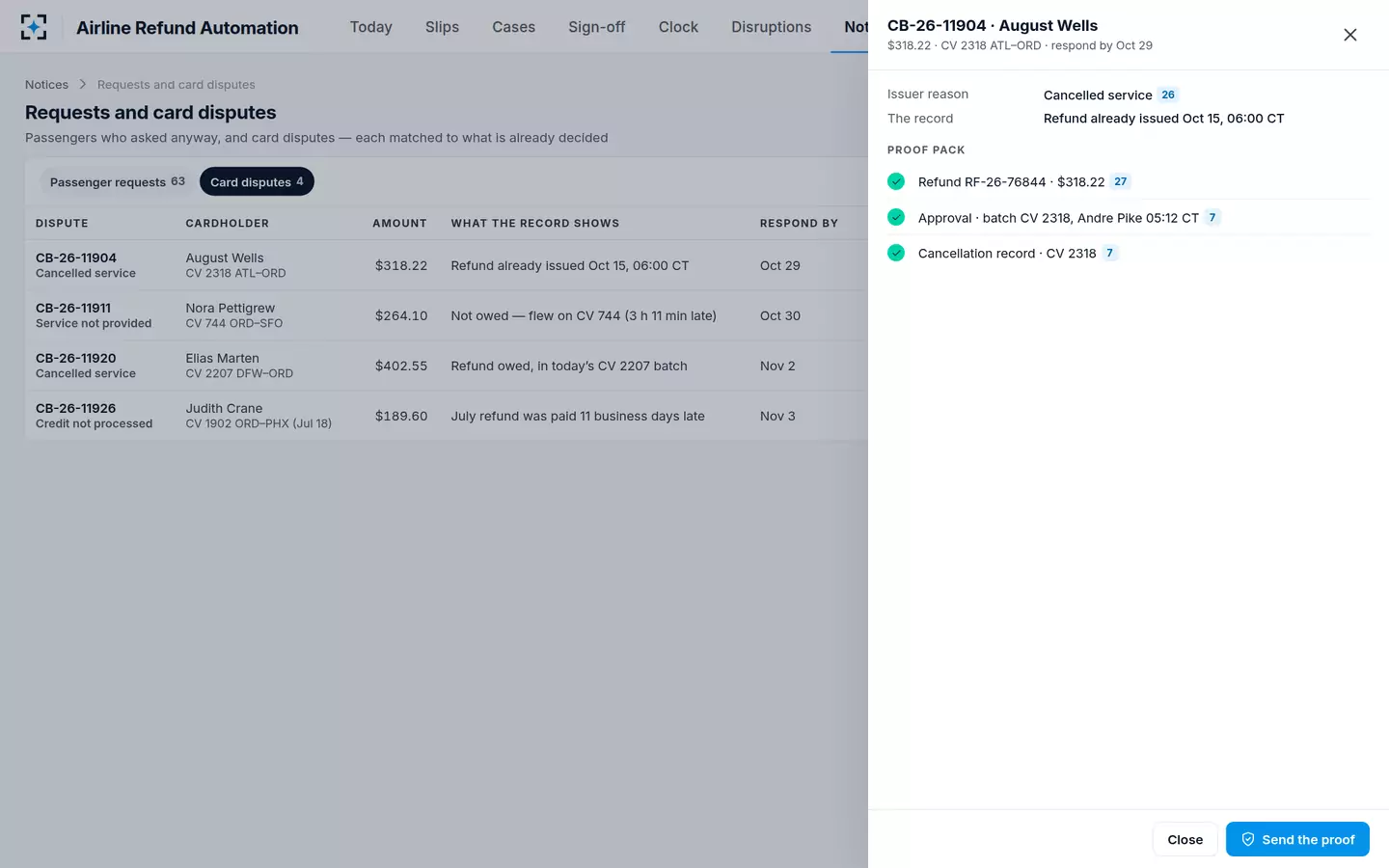Screen dimensions: 1389x868
Task: Click the $189.60 amount cell
Action: click(401, 416)
